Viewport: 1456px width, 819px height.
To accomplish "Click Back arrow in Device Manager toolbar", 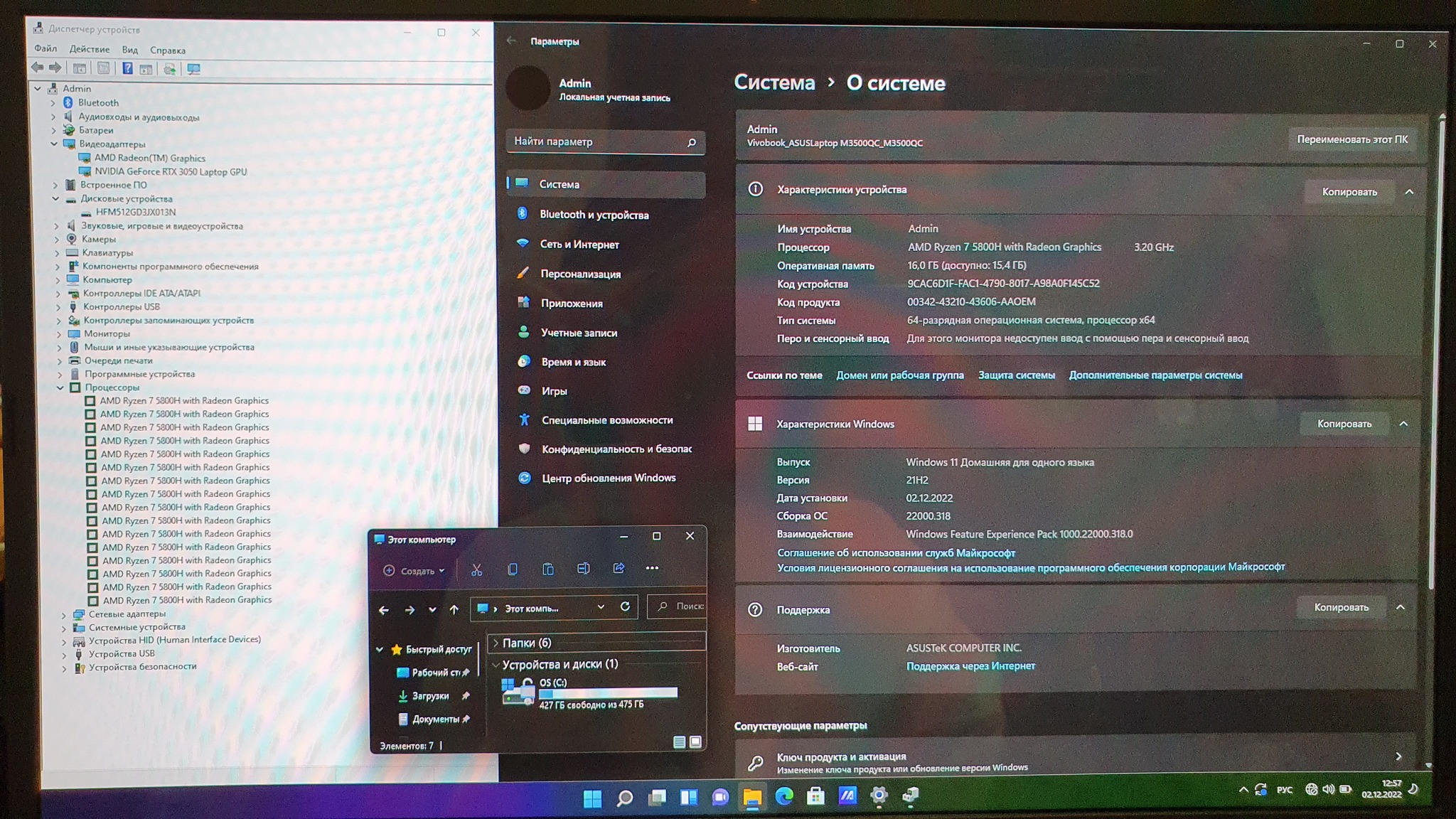I will coord(37,68).
